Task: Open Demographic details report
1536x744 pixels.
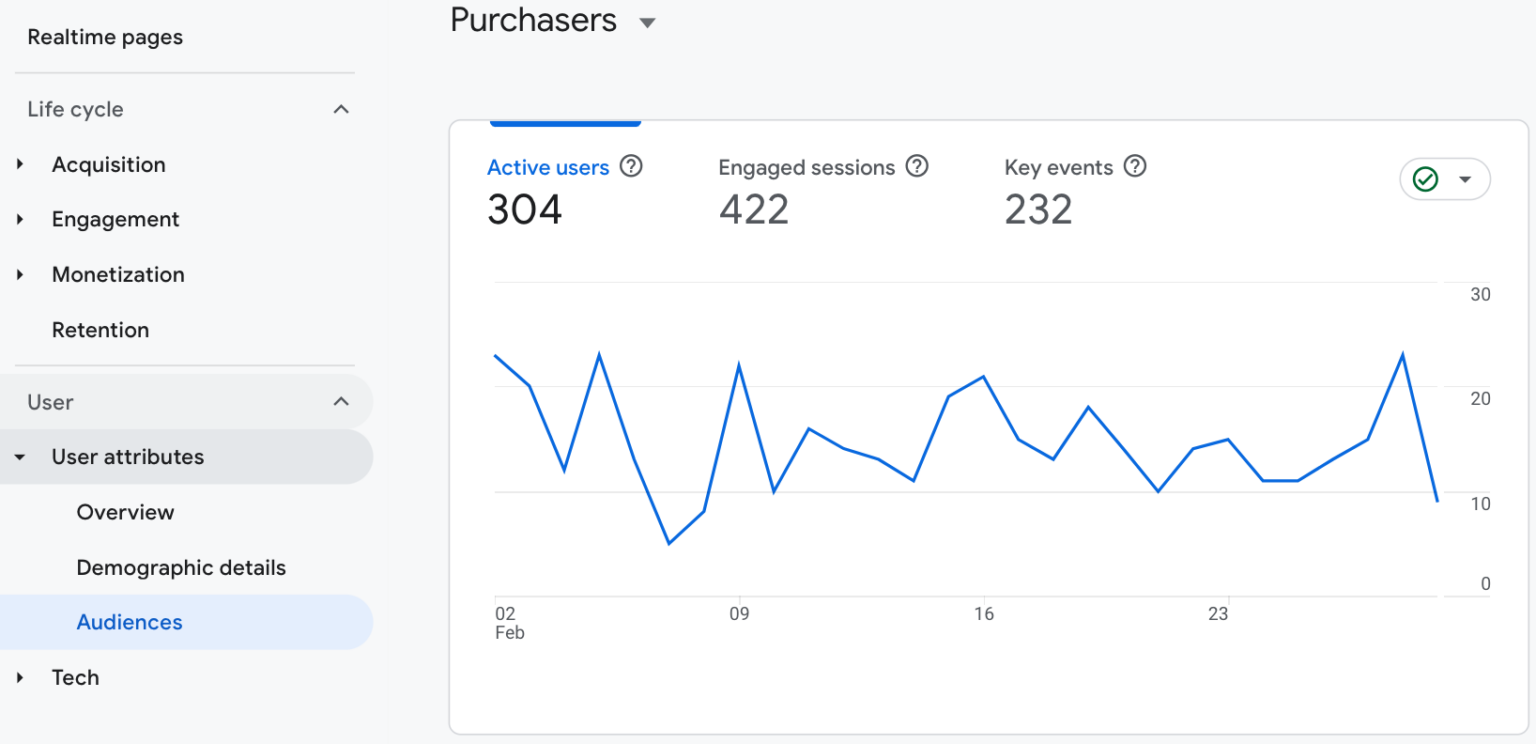Action: (x=181, y=568)
